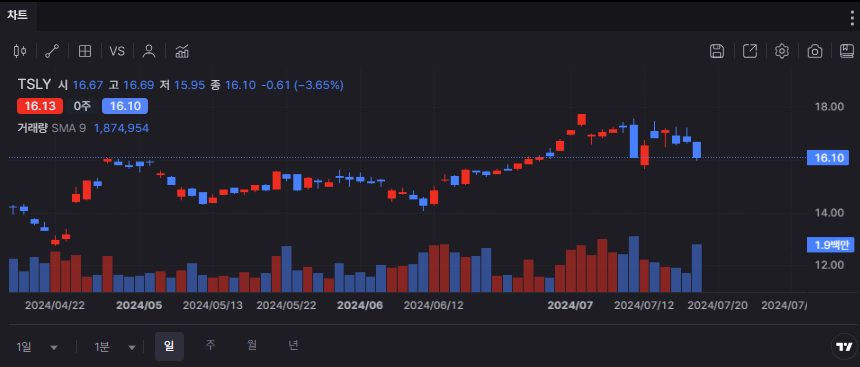The image size is (860, 367).
Task: Click the 2024/06 date label
Action: click(x=360, y=305)
